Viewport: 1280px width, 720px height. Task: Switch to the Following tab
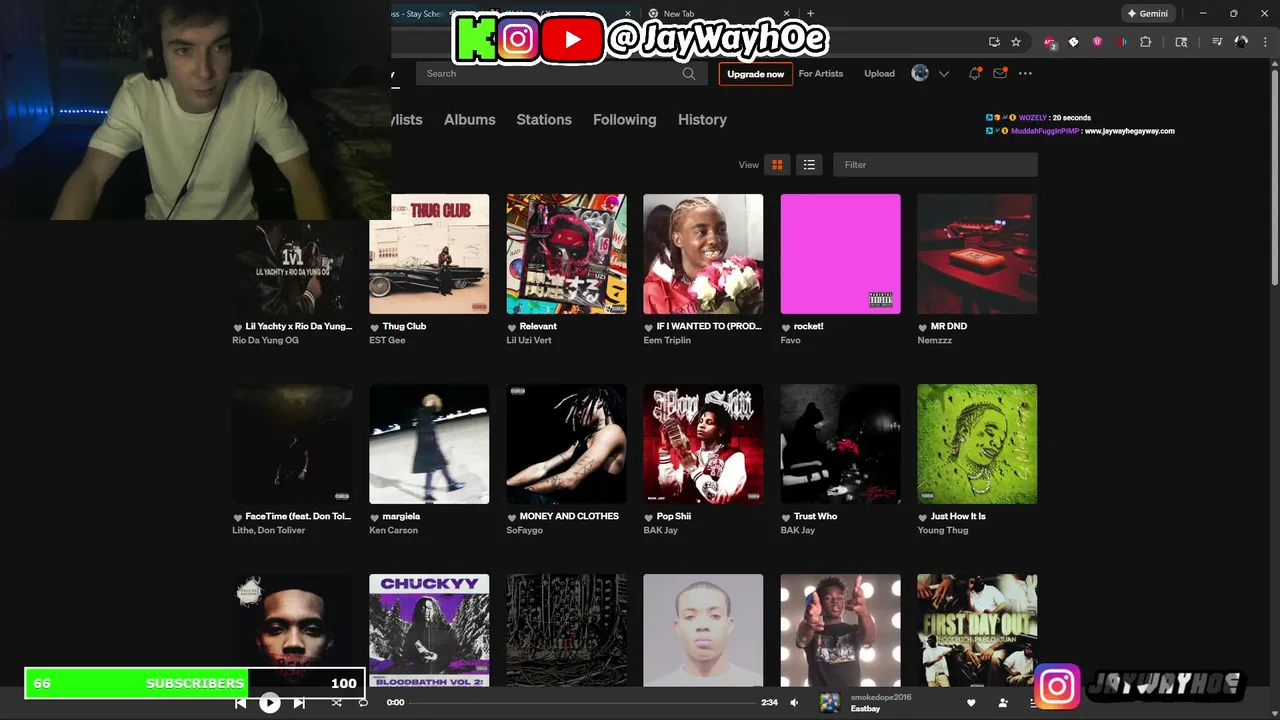pos(625,119)
